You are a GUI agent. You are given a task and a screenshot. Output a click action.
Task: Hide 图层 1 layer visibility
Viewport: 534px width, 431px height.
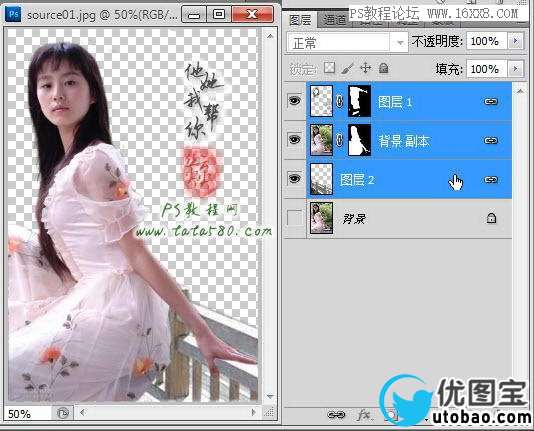(295, 101)
